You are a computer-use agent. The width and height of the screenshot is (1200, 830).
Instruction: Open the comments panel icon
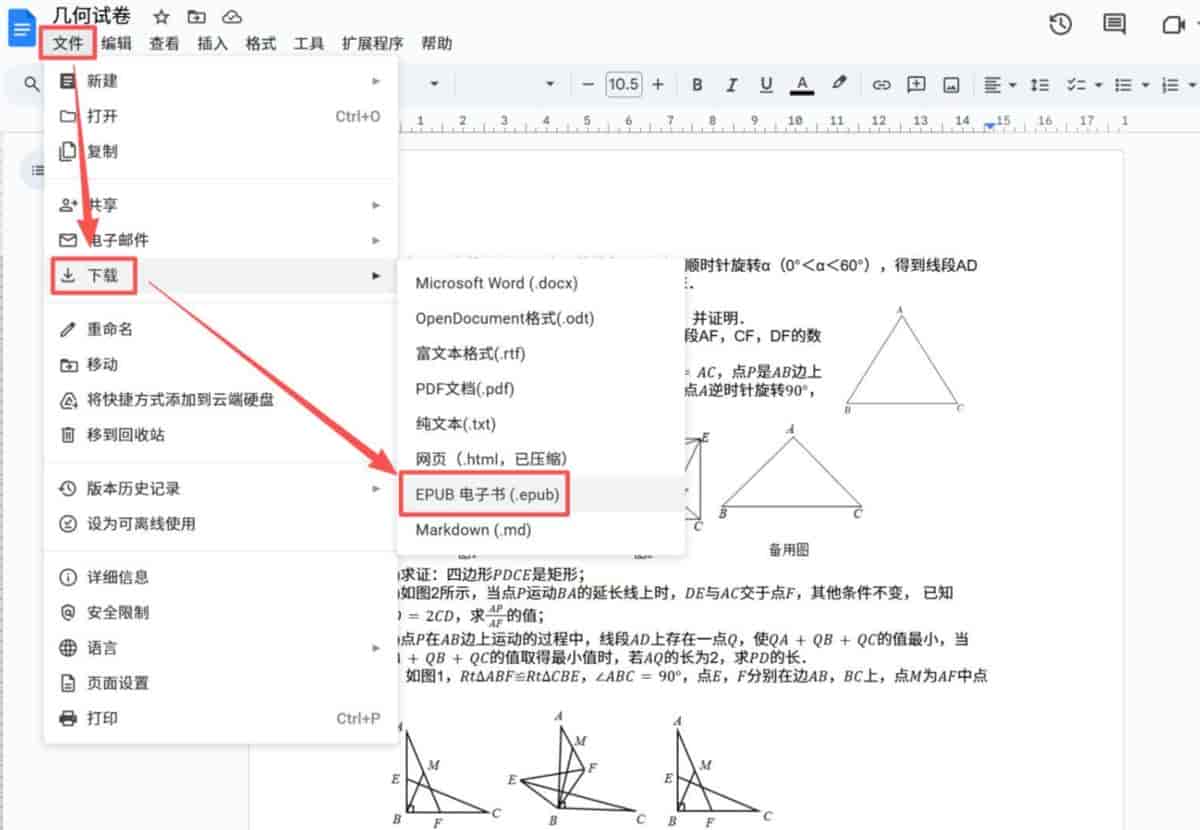pos(1114,24)
